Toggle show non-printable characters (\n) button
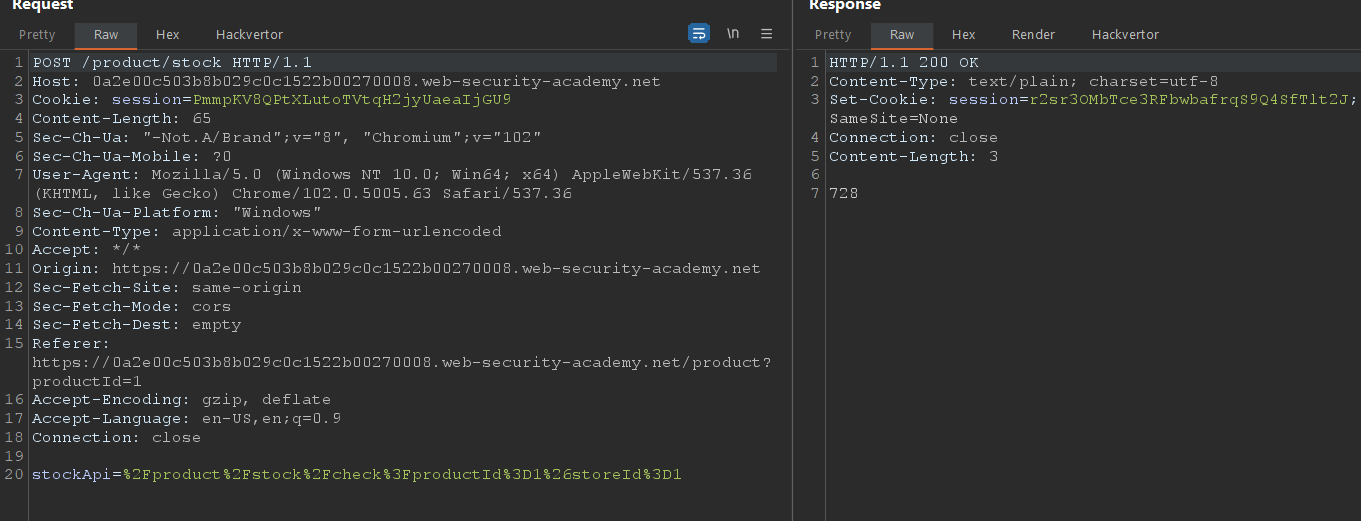The width and height of the screenshot is (1361, 521). tap(733, 34)
